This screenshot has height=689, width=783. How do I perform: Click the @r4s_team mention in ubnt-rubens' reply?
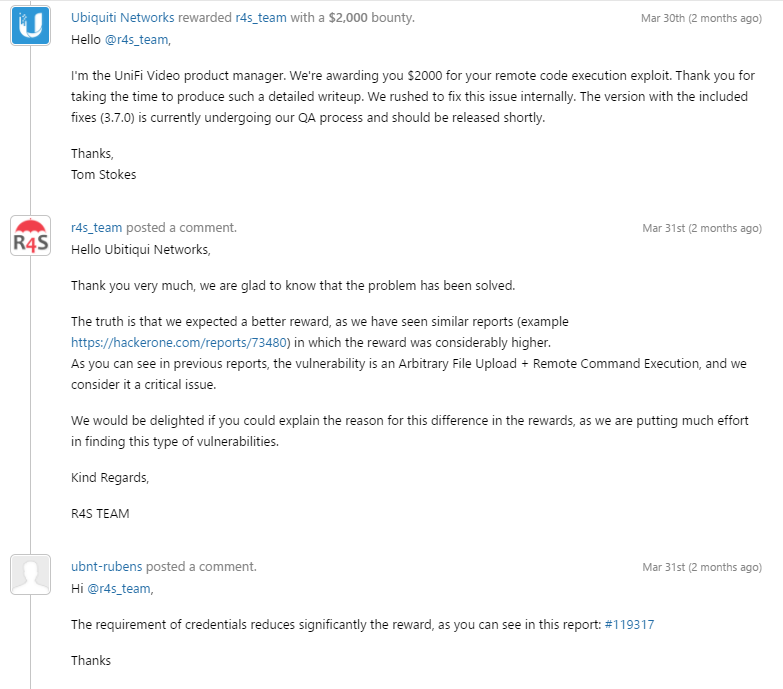tap(119, 589)
